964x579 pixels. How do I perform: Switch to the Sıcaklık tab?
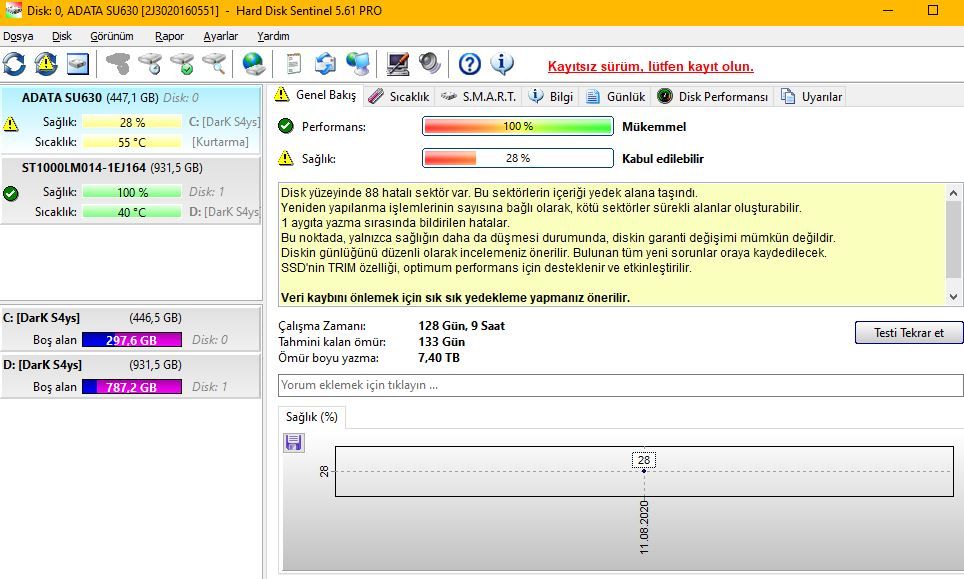click(400, 96)
